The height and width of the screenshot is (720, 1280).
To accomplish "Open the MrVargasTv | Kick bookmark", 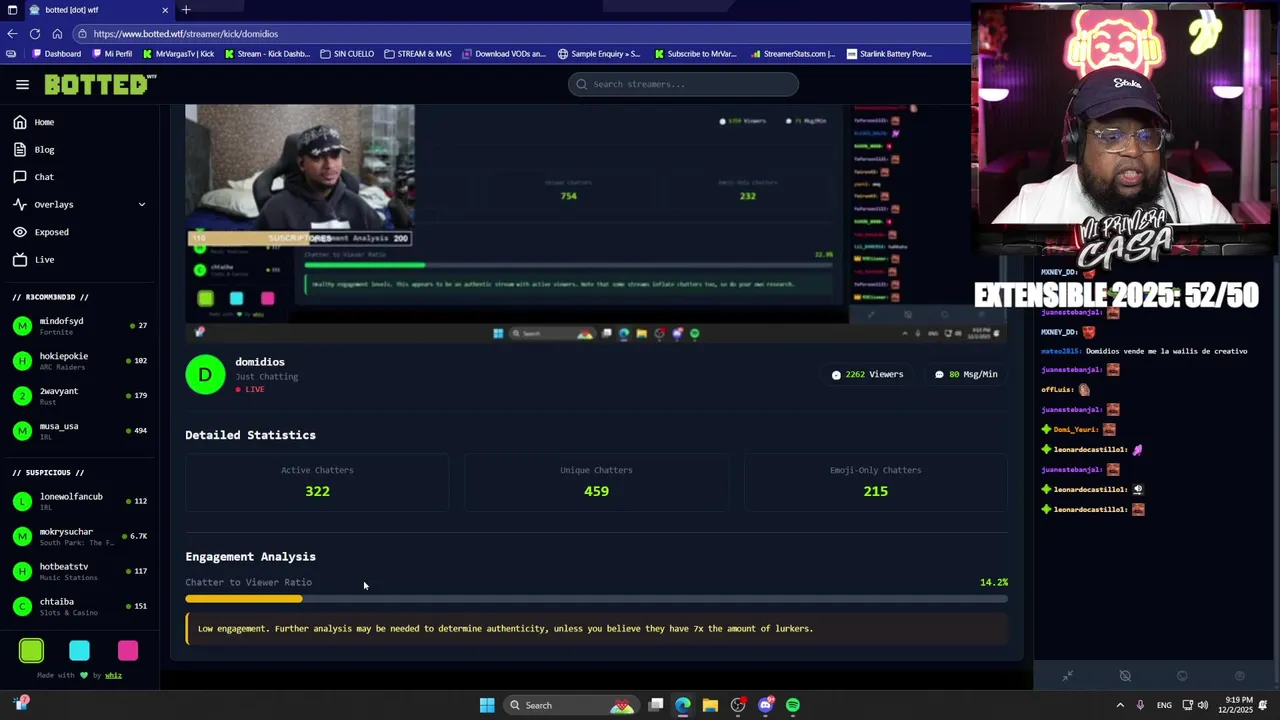I will coord(177,54).
